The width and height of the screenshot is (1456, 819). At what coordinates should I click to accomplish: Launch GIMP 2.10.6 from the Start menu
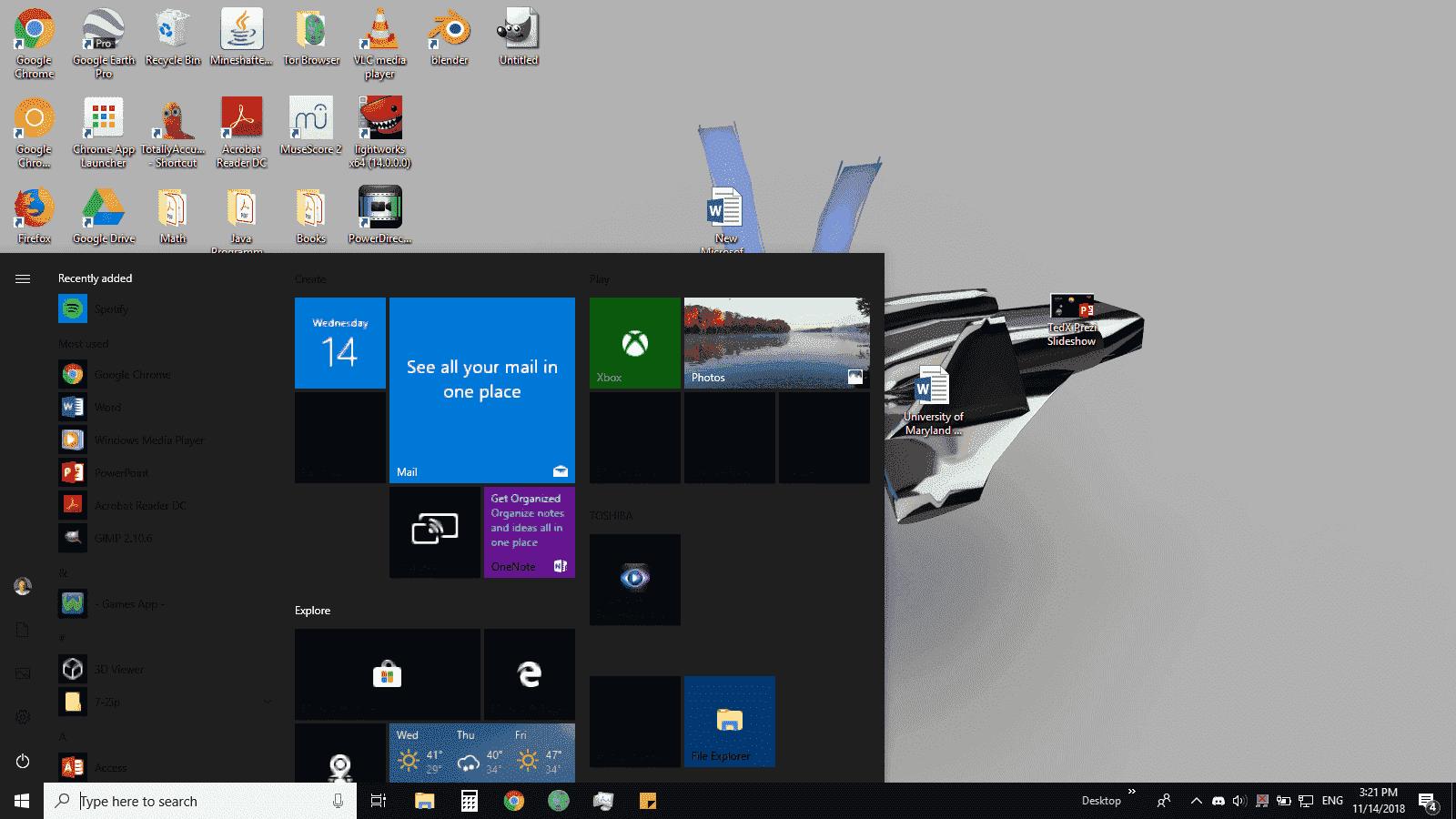point(164,539)
